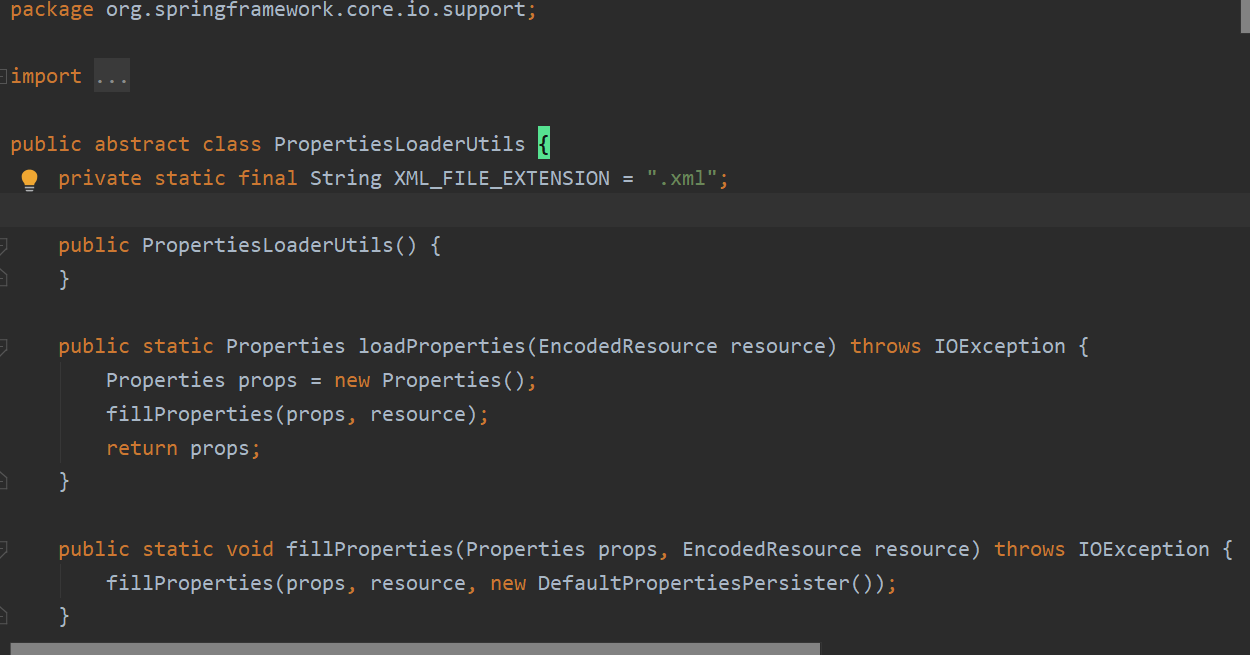The width and height of the screenshot is (1250, 655).
Task: Click the abstract keyword in the class declaration
Action: [x=142, y=144]
